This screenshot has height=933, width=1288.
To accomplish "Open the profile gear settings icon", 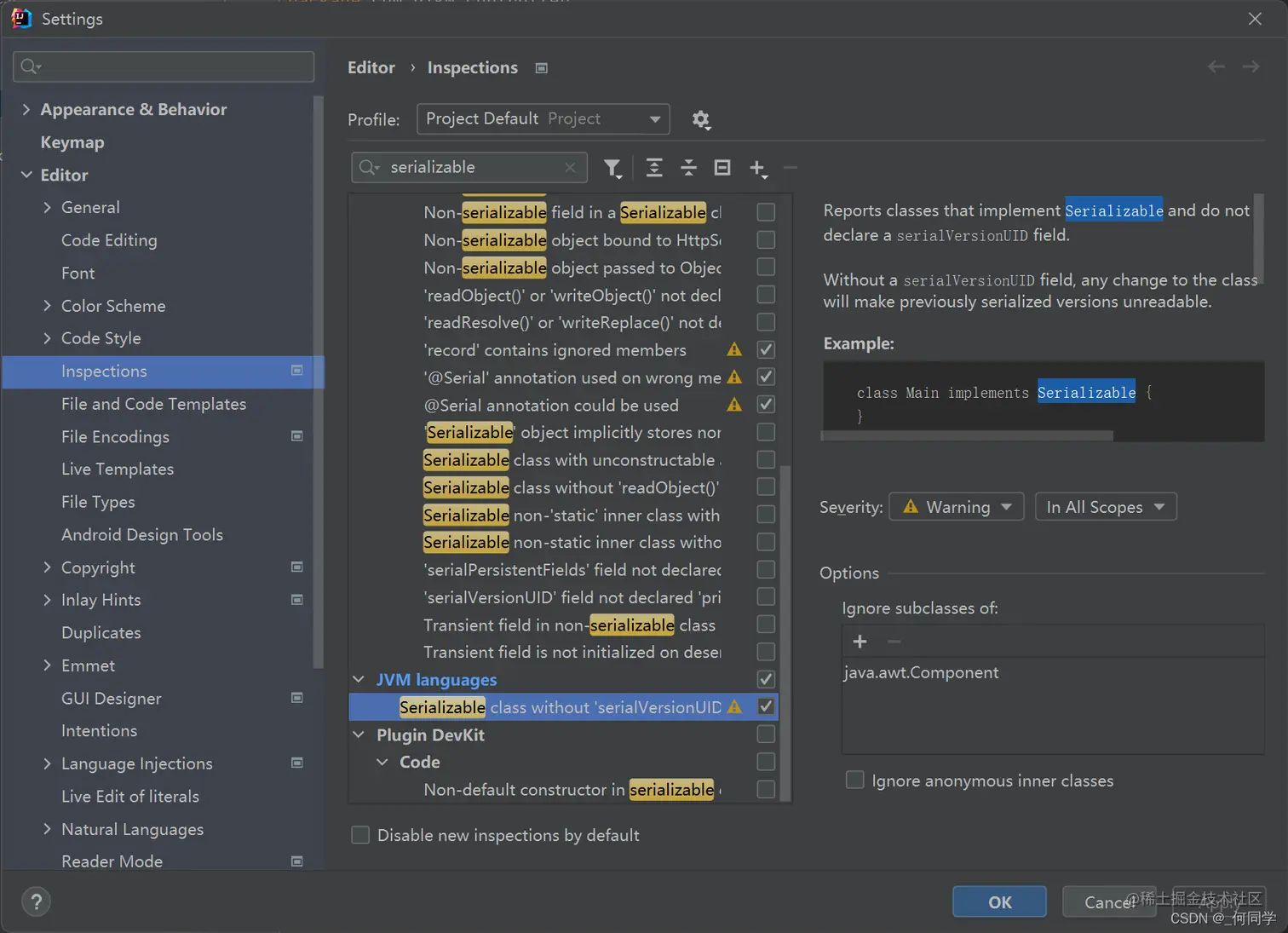I will 701,120.
